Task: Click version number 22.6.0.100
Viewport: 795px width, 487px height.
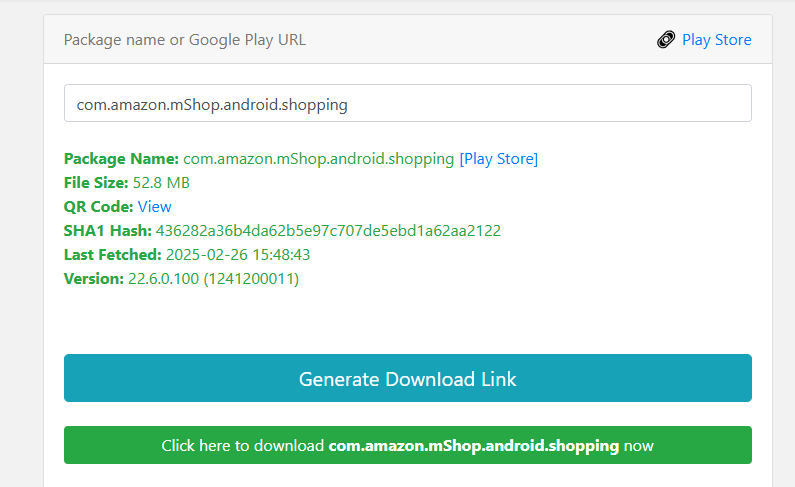Action: point(163,279)
